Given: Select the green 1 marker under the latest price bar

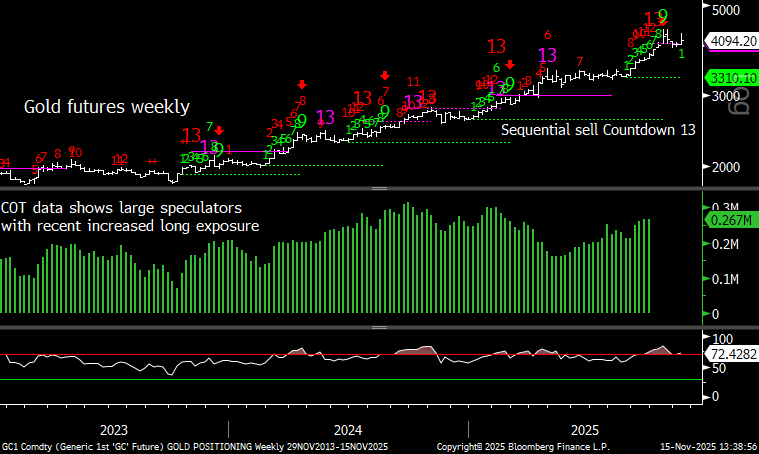Looking at the screenshot, I should tap(681, 54).
